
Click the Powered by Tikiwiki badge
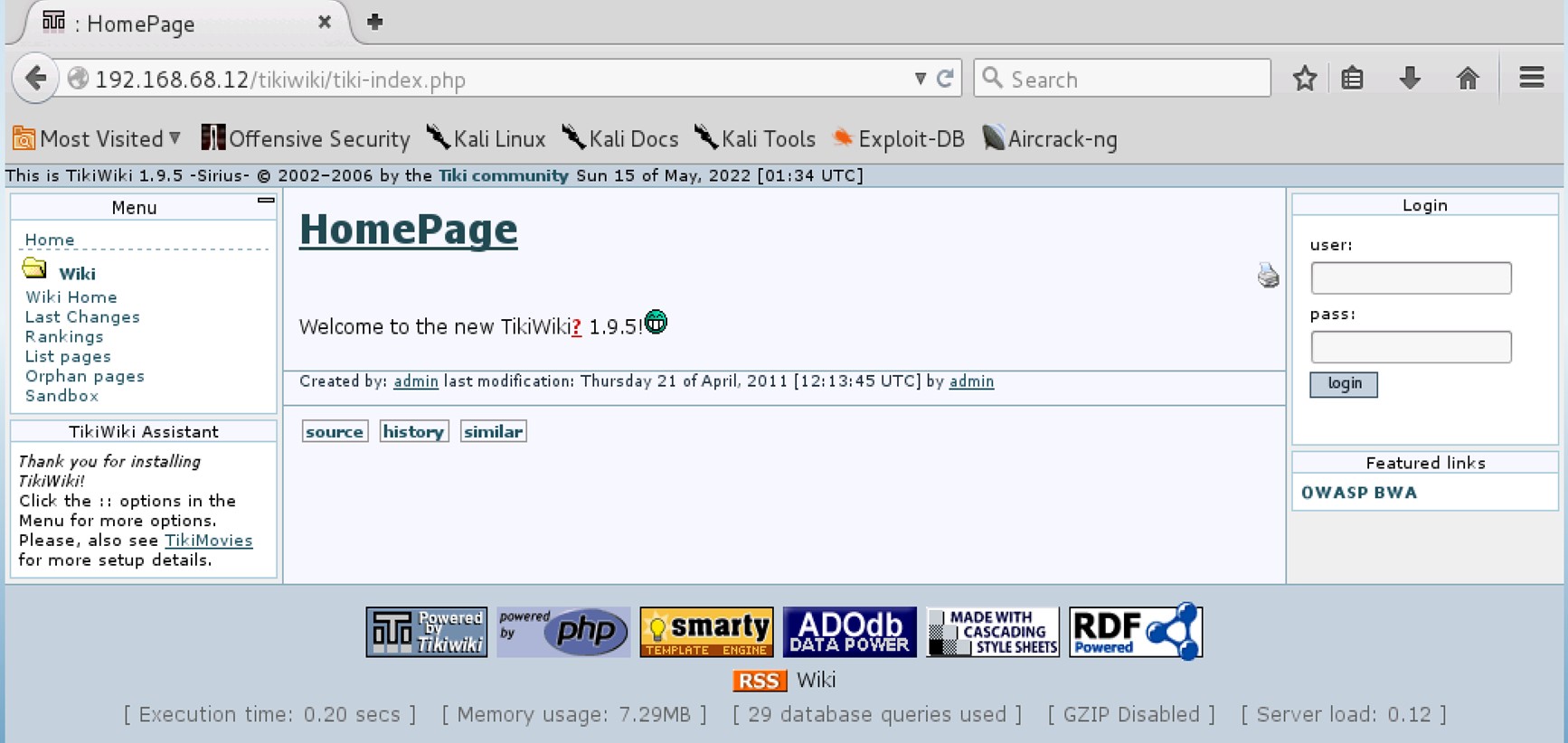[427, 632]
